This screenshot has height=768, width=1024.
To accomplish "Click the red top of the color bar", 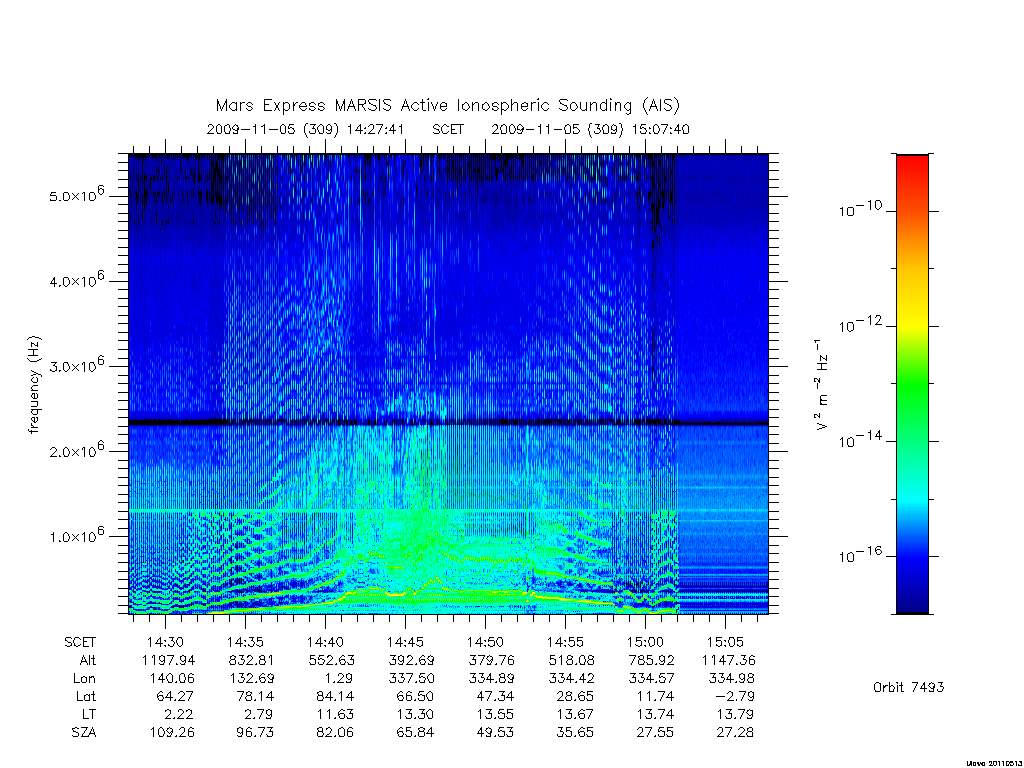I will coord(912,165).
